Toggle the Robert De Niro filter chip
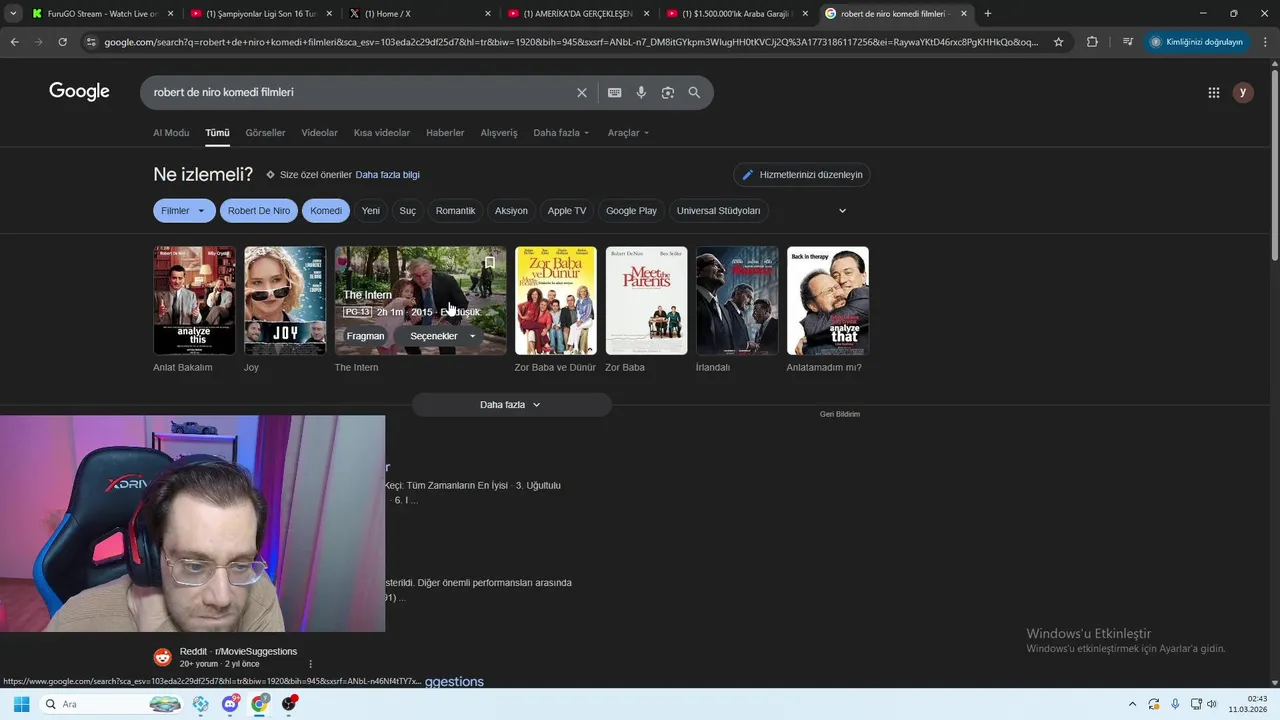Viewport: 1280px width, 720px height. point(259,211)
